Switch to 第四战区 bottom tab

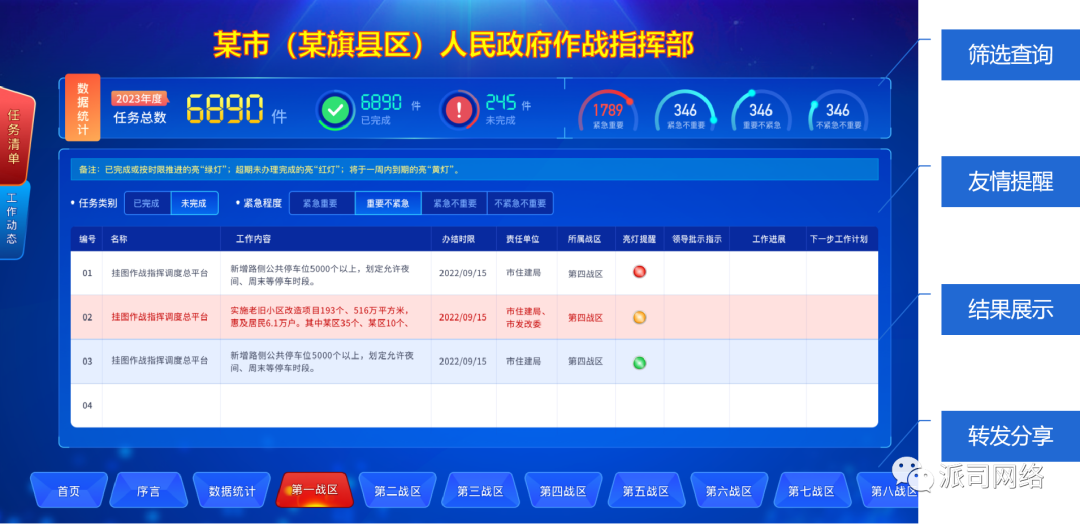(x=563, y=491)
